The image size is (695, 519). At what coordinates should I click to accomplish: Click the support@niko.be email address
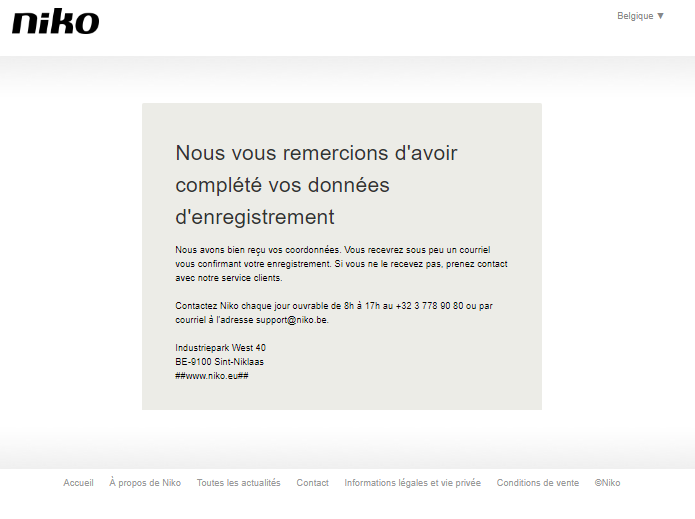pos(292,320)
